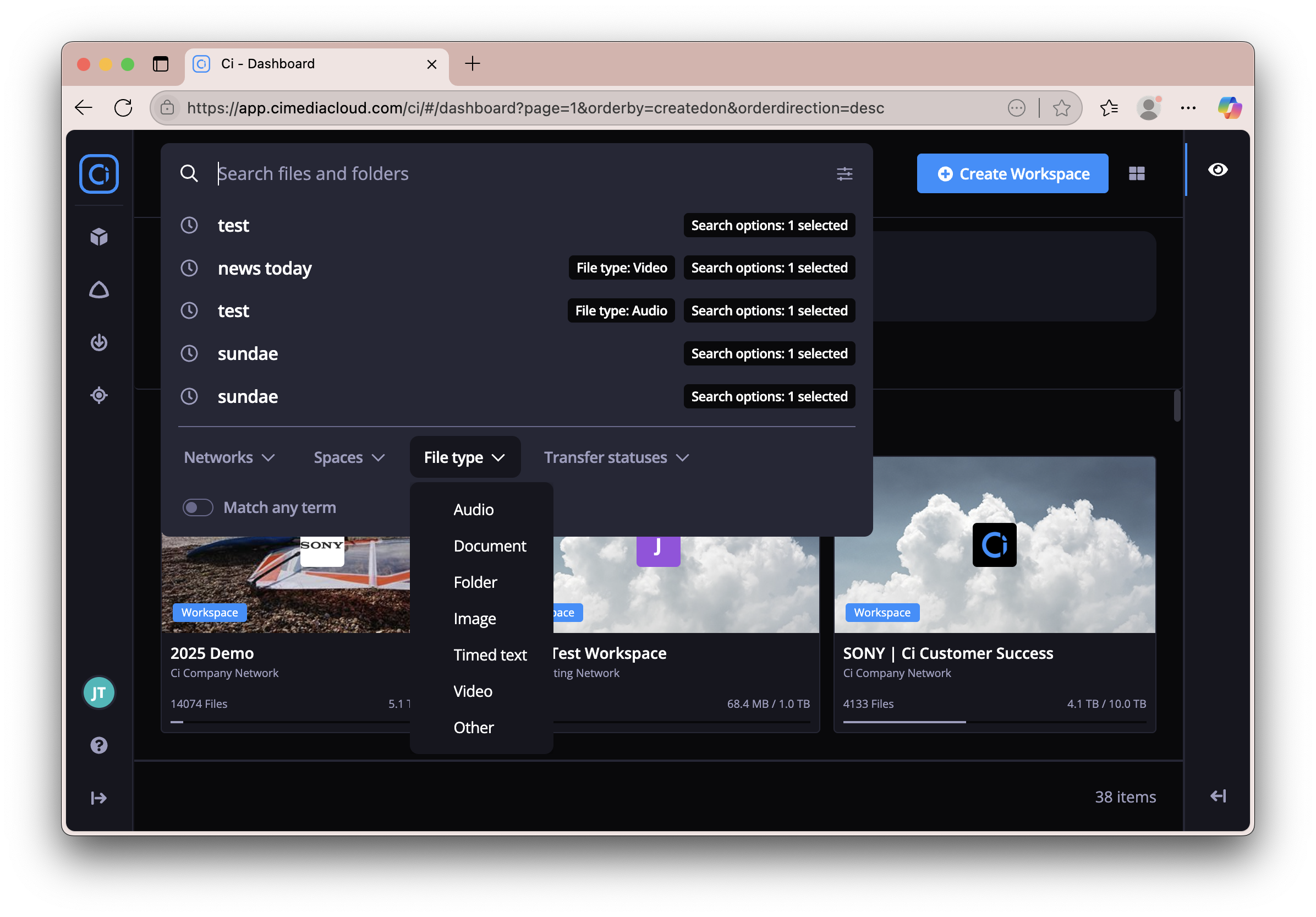Image resolution: width=1316 pixels, height=917 pixels.
Task: Collapse the File type dropdown
Action: (x=465, y=457)
